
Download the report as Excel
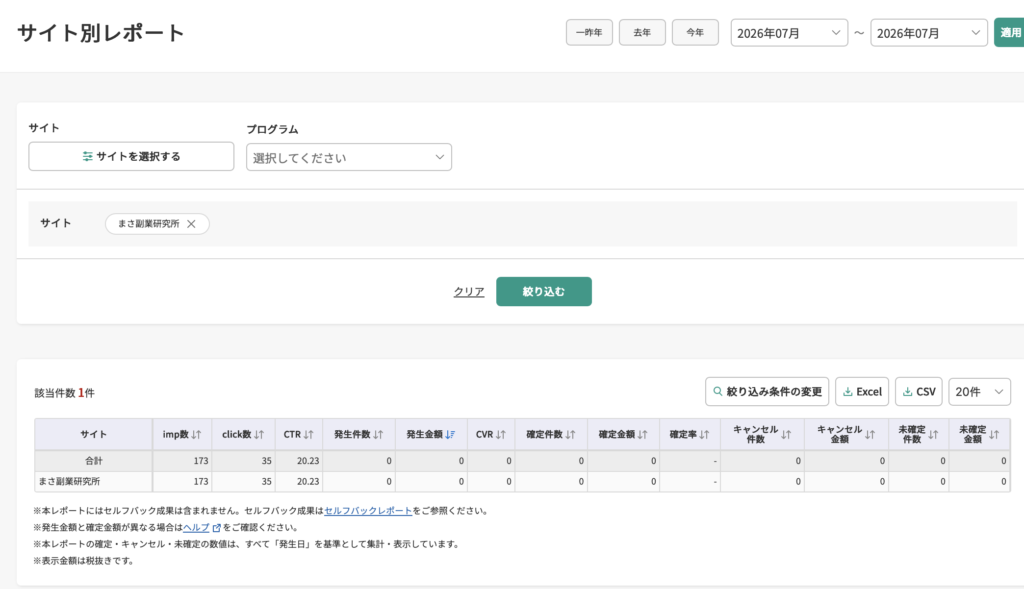(x=862, y=392)
